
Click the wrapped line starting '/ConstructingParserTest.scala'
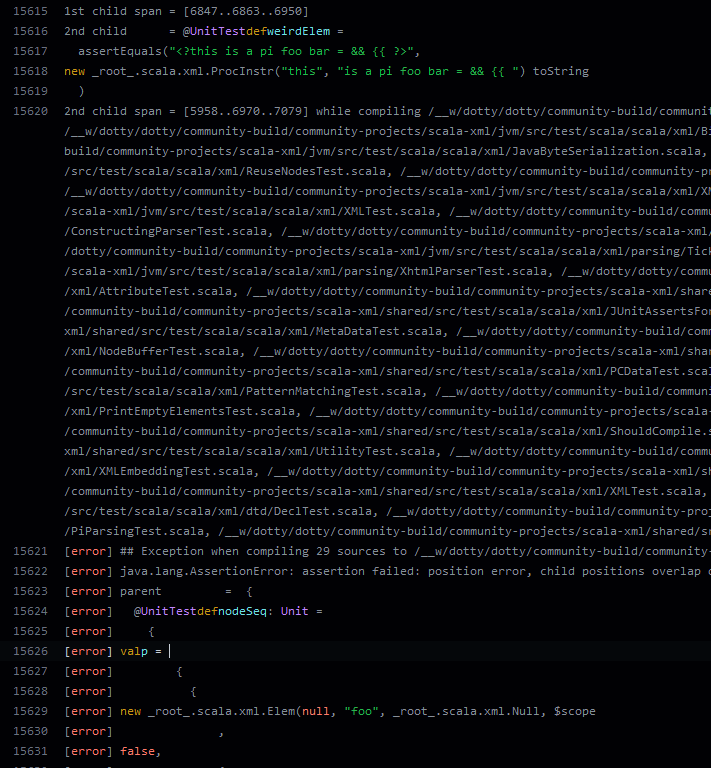pyautogui.click(x=387, y=231)
